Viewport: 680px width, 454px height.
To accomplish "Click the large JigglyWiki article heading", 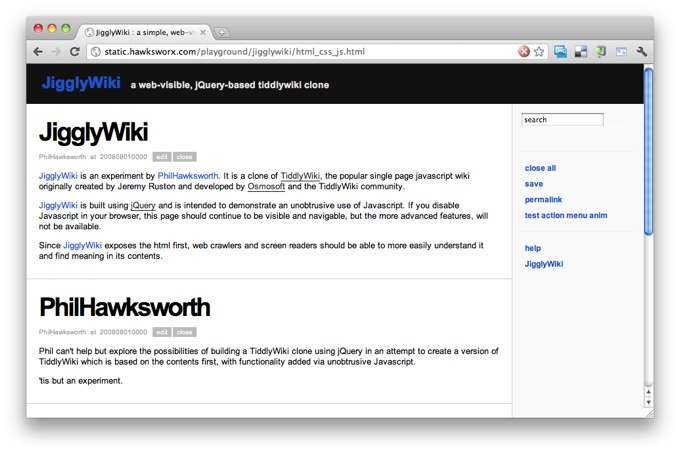I will [x=93, y=132].
